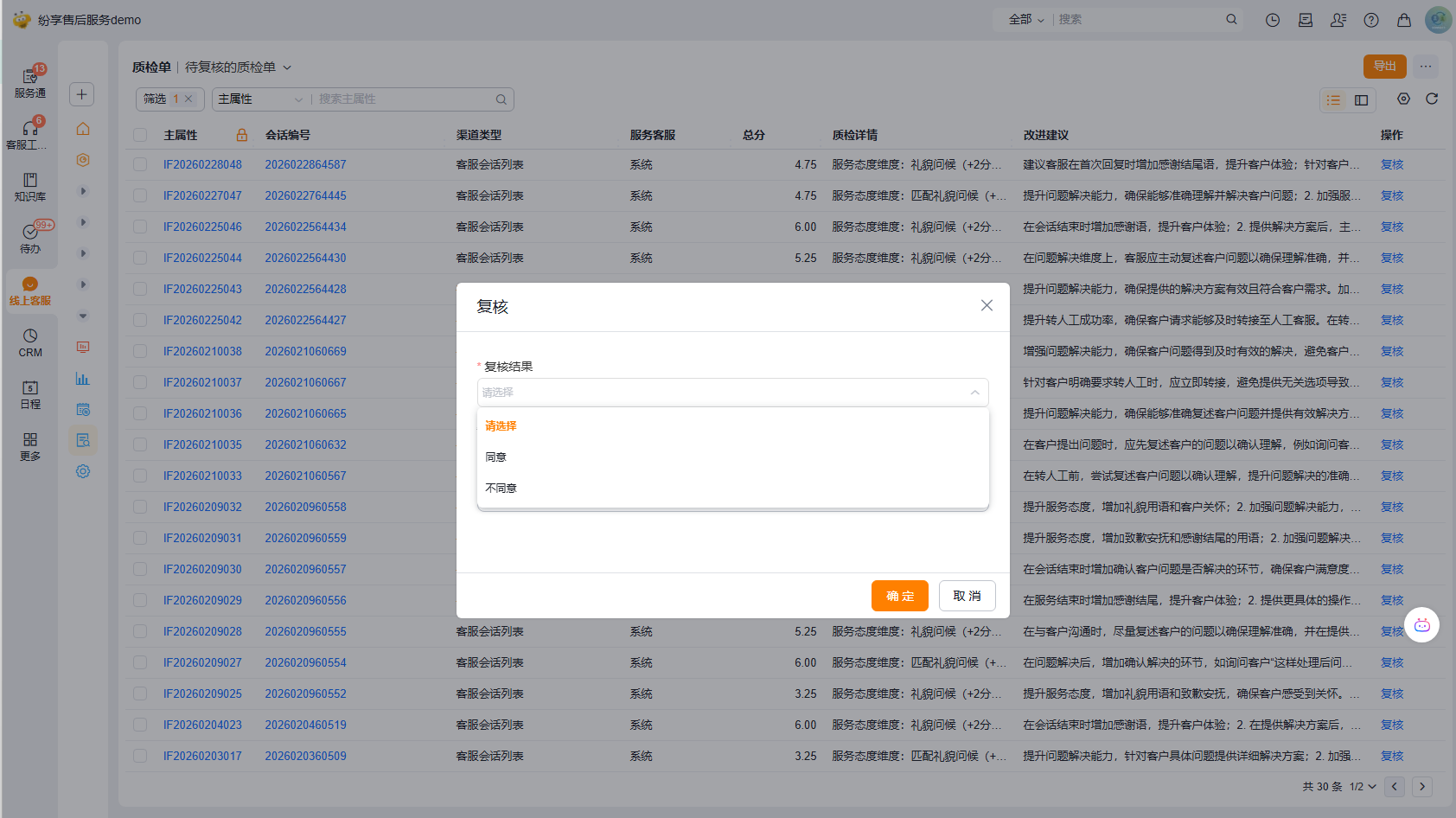Image resolution: width=1456 pixels, height=818 pixels.
Task: Check the select-all checkbox in the table header
Action: tap(140, 135)
